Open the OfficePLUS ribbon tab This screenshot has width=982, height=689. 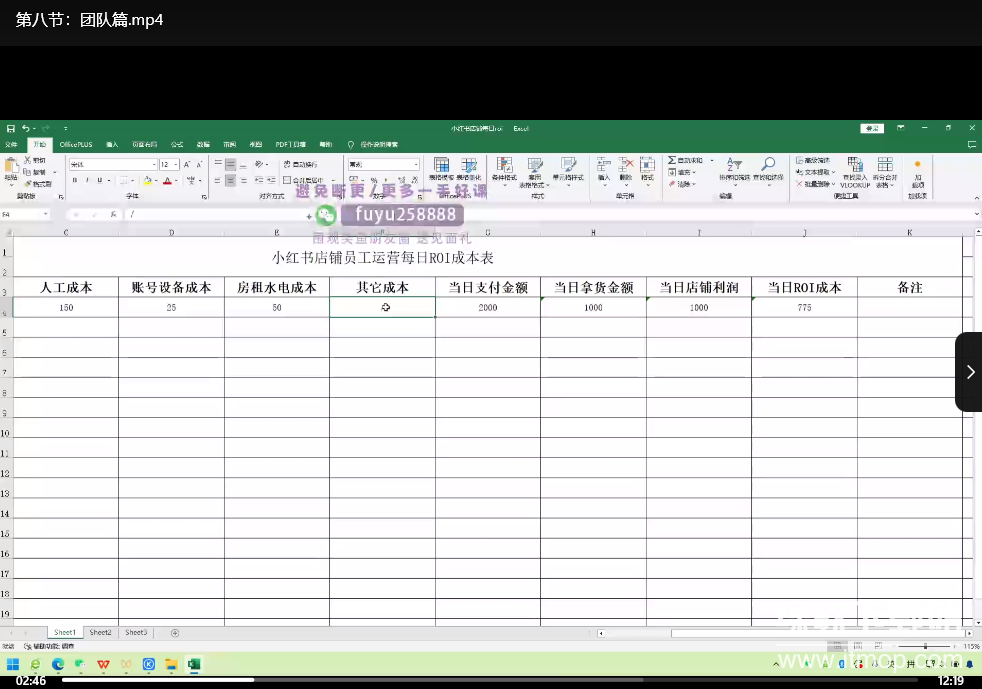pos(76,145)
